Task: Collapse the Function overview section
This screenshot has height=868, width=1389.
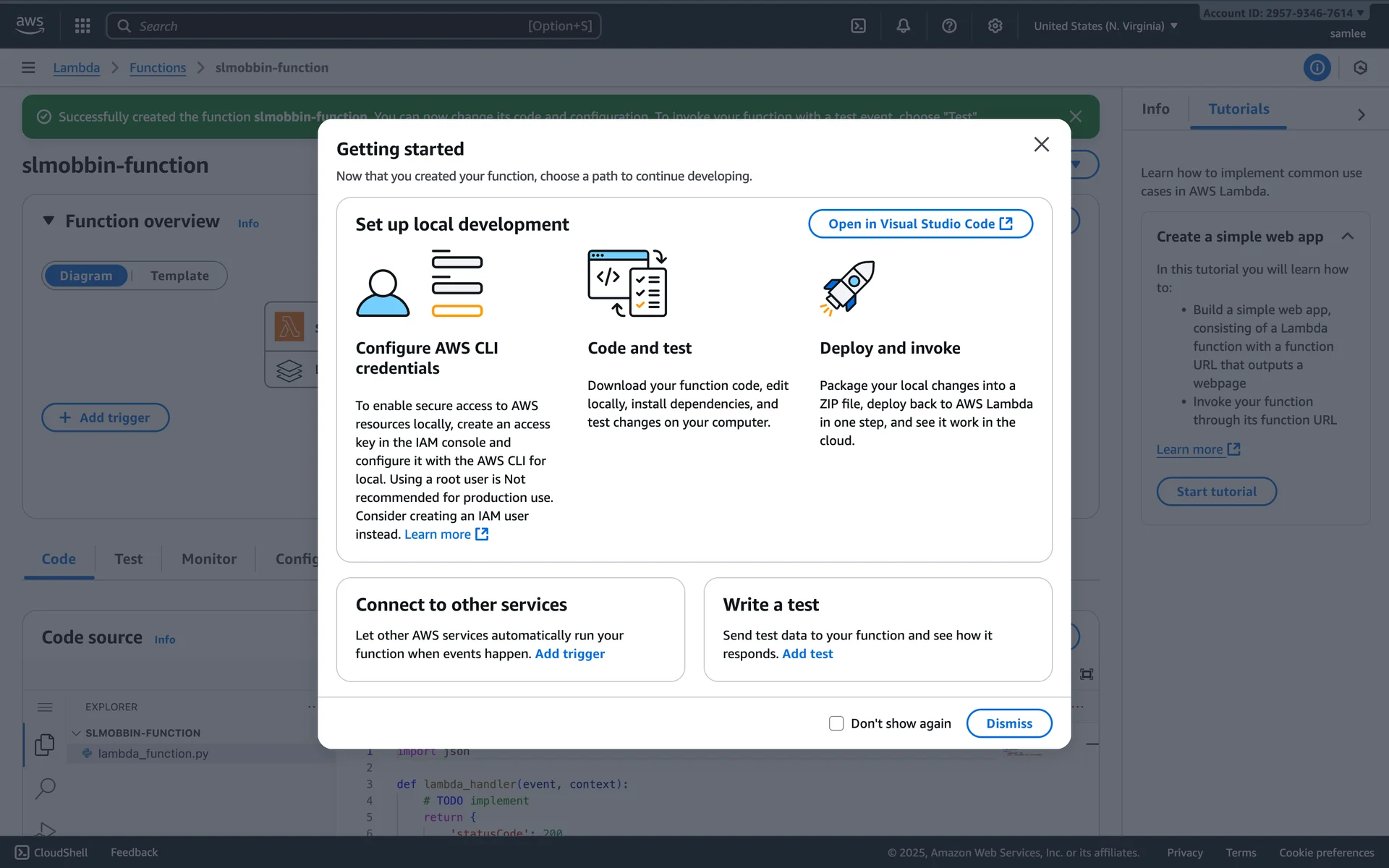Action: coord(48,221)
